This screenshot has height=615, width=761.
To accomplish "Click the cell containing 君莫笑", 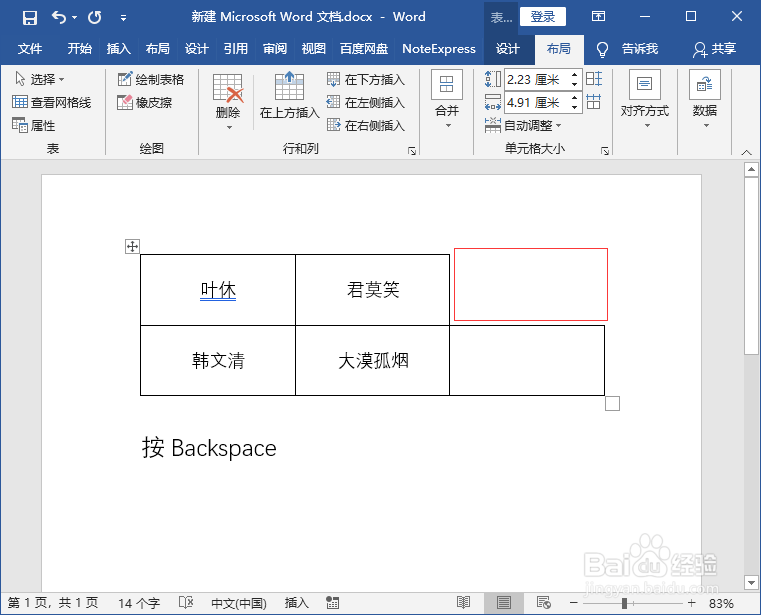I will (x=373, y=290).
